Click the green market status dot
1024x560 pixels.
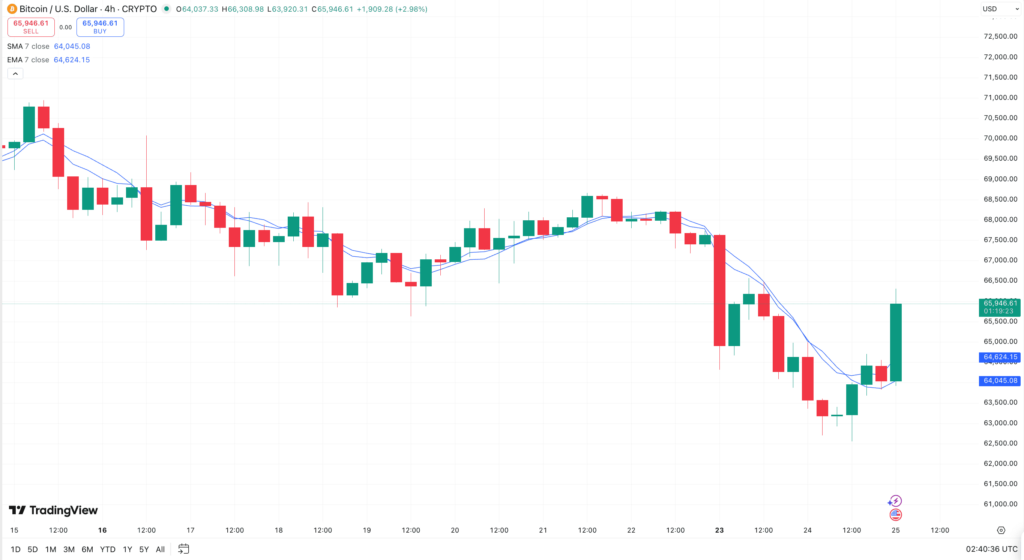point(168,9)
